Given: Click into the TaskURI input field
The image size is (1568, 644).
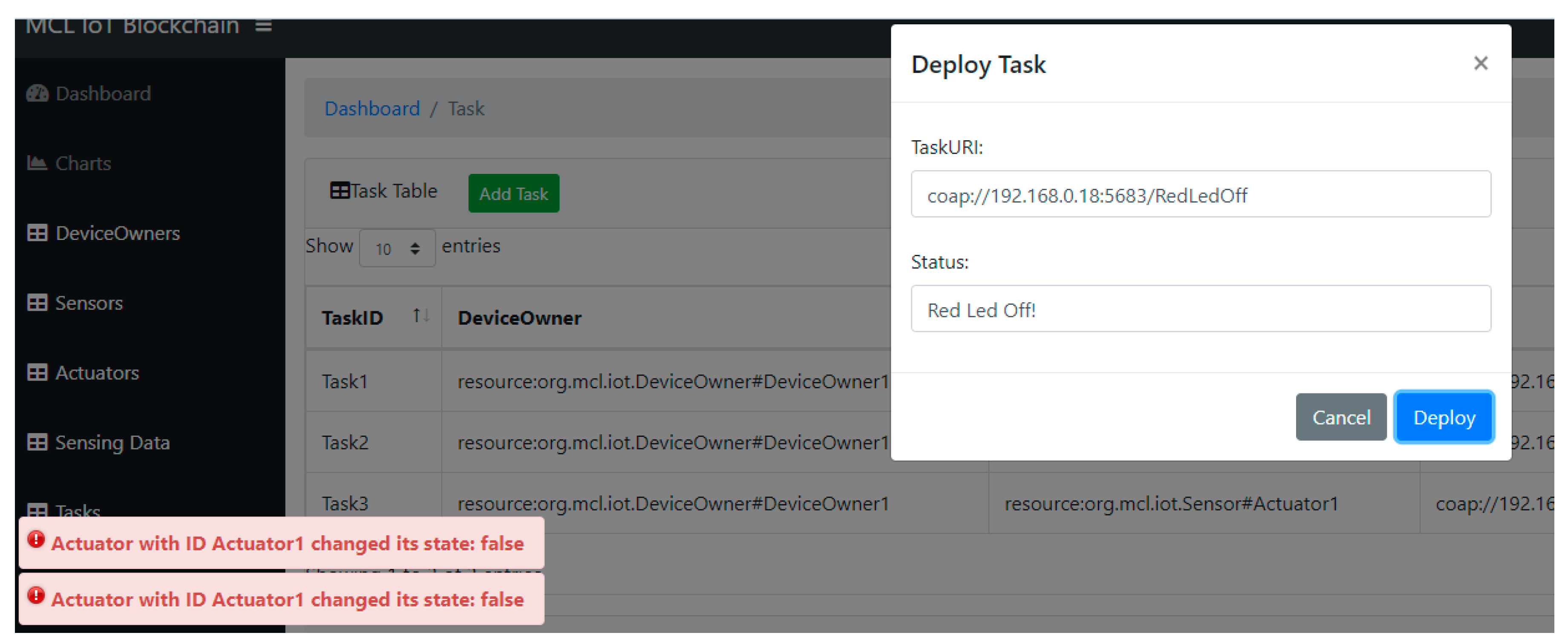Looking at the screenshot, I should (x=1200, y=195).
